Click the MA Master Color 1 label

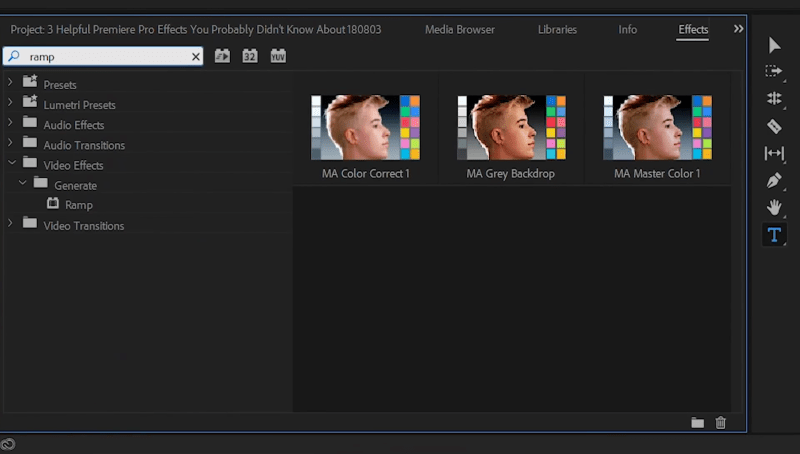click(657, 173)
